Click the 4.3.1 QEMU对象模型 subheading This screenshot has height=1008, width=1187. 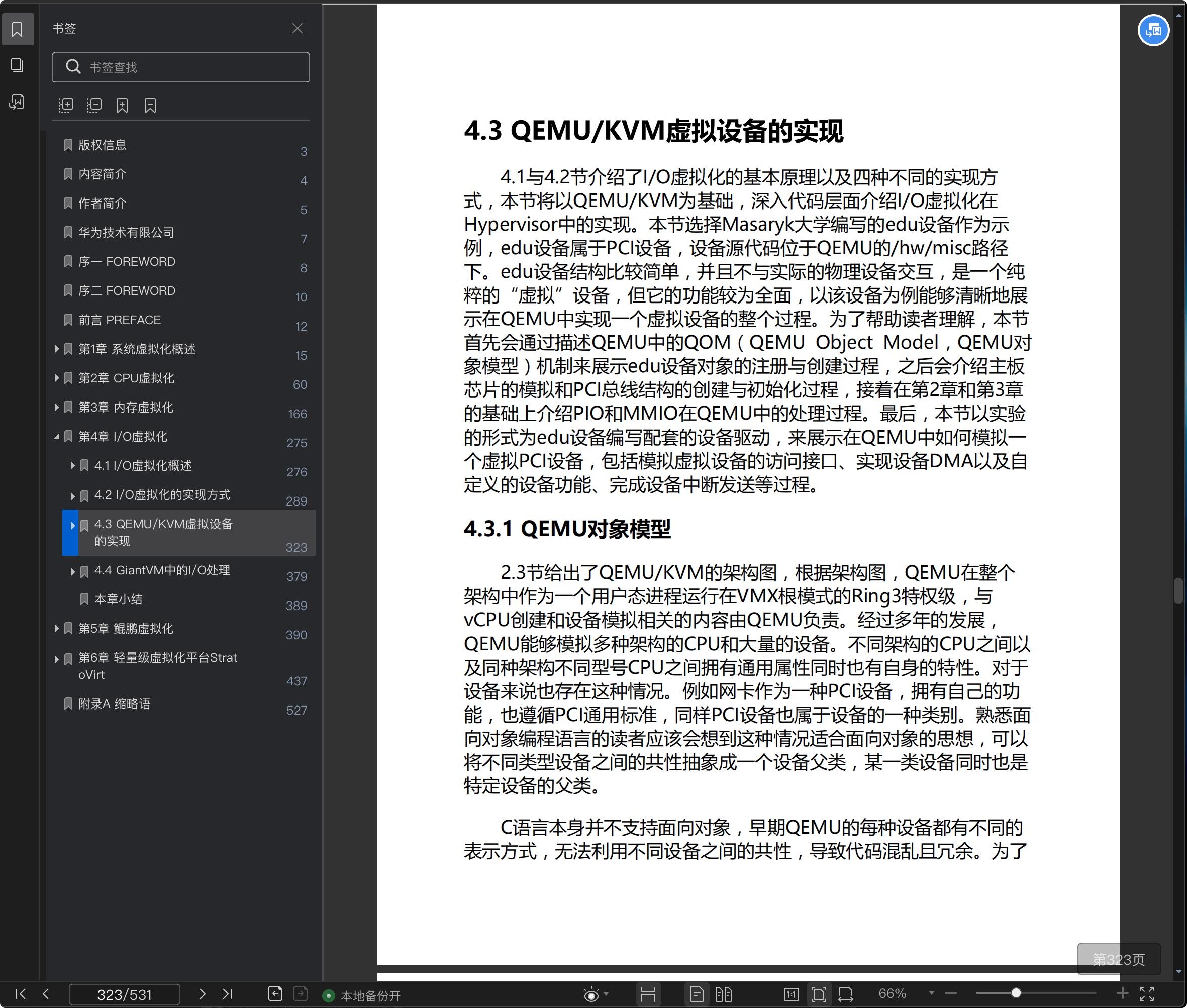click(567, 529)
